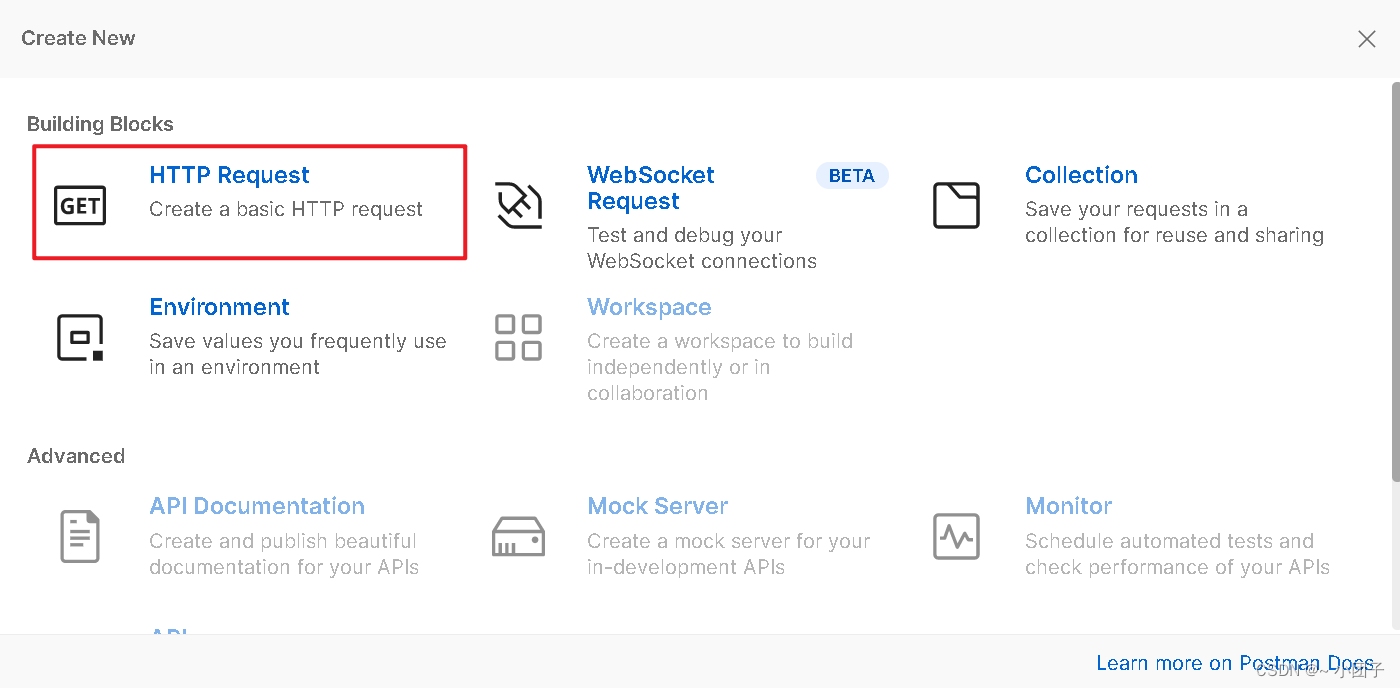
Task: Open Workspace creation
Action: pyautogui.click(x=649, y=307)
